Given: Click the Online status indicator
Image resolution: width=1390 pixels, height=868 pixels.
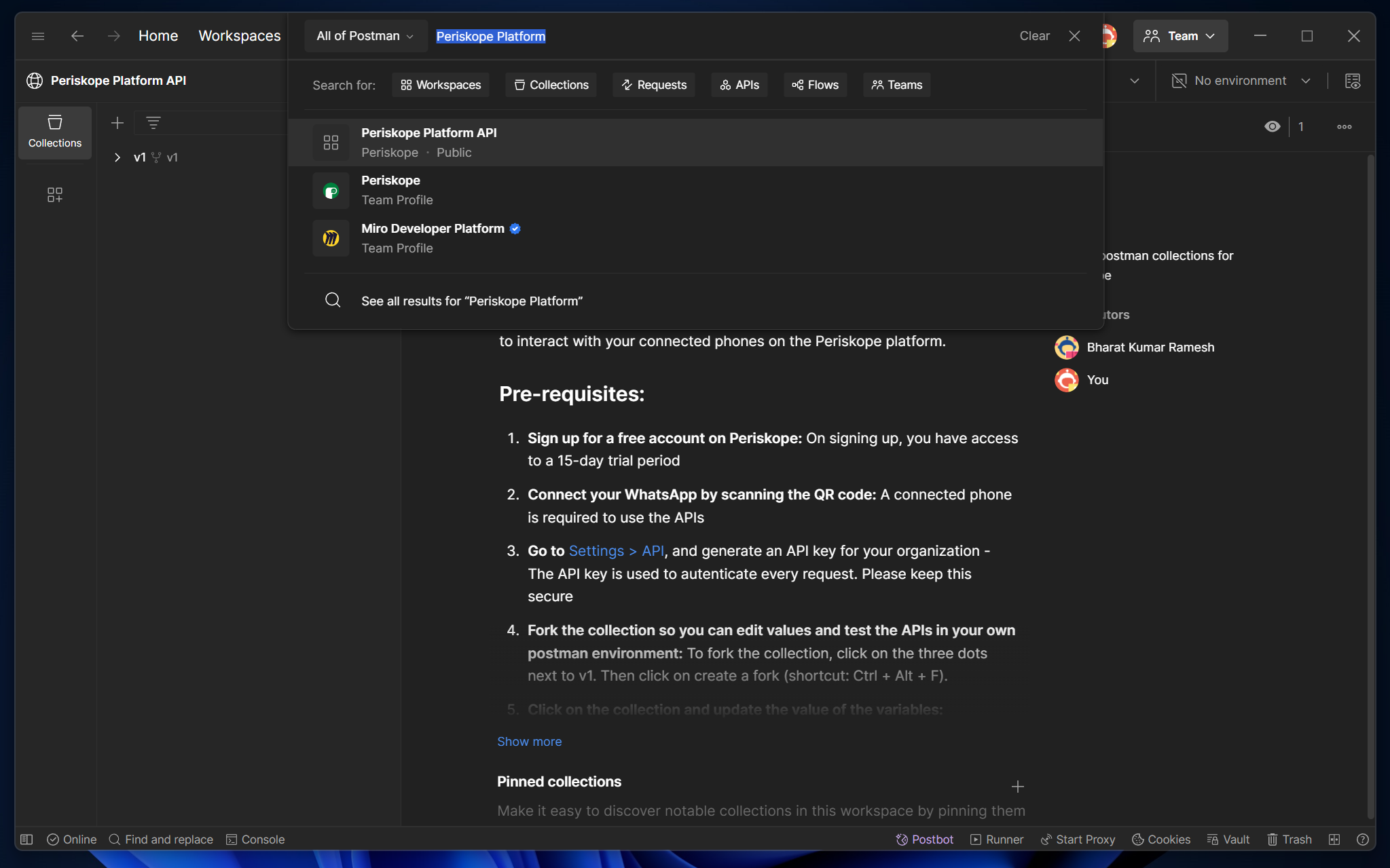Looking at the screenshot, I should [x=71, y=839].
